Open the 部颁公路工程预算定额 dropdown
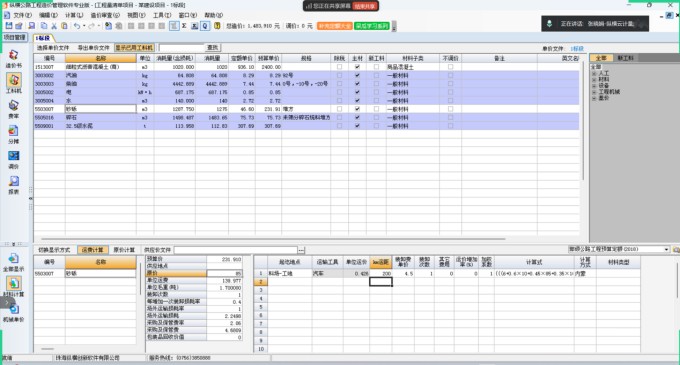 [x=619, y=249]
